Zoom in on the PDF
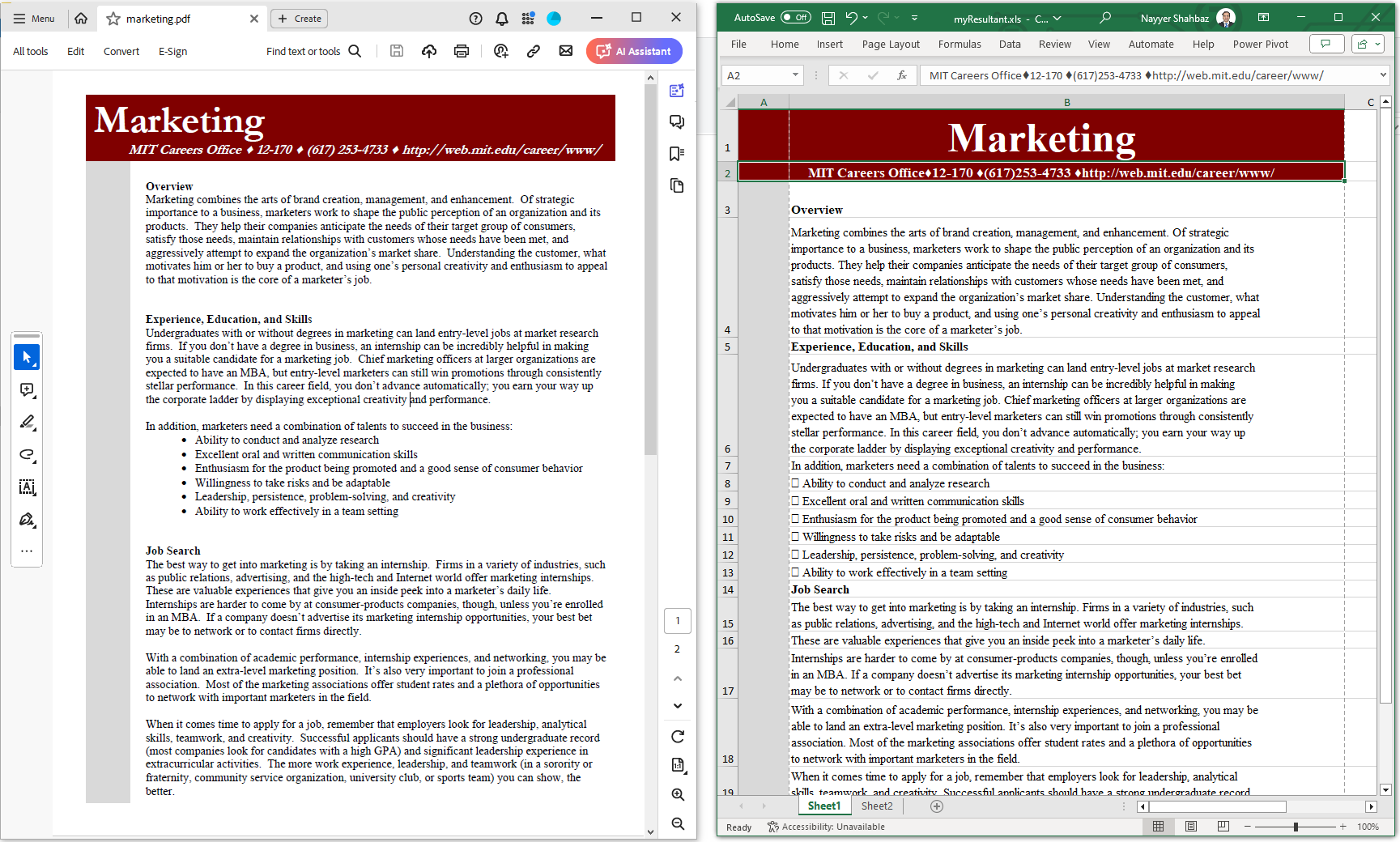This screenshot has width=1400, height=842. pyautogui.click(x=678, y=795)
